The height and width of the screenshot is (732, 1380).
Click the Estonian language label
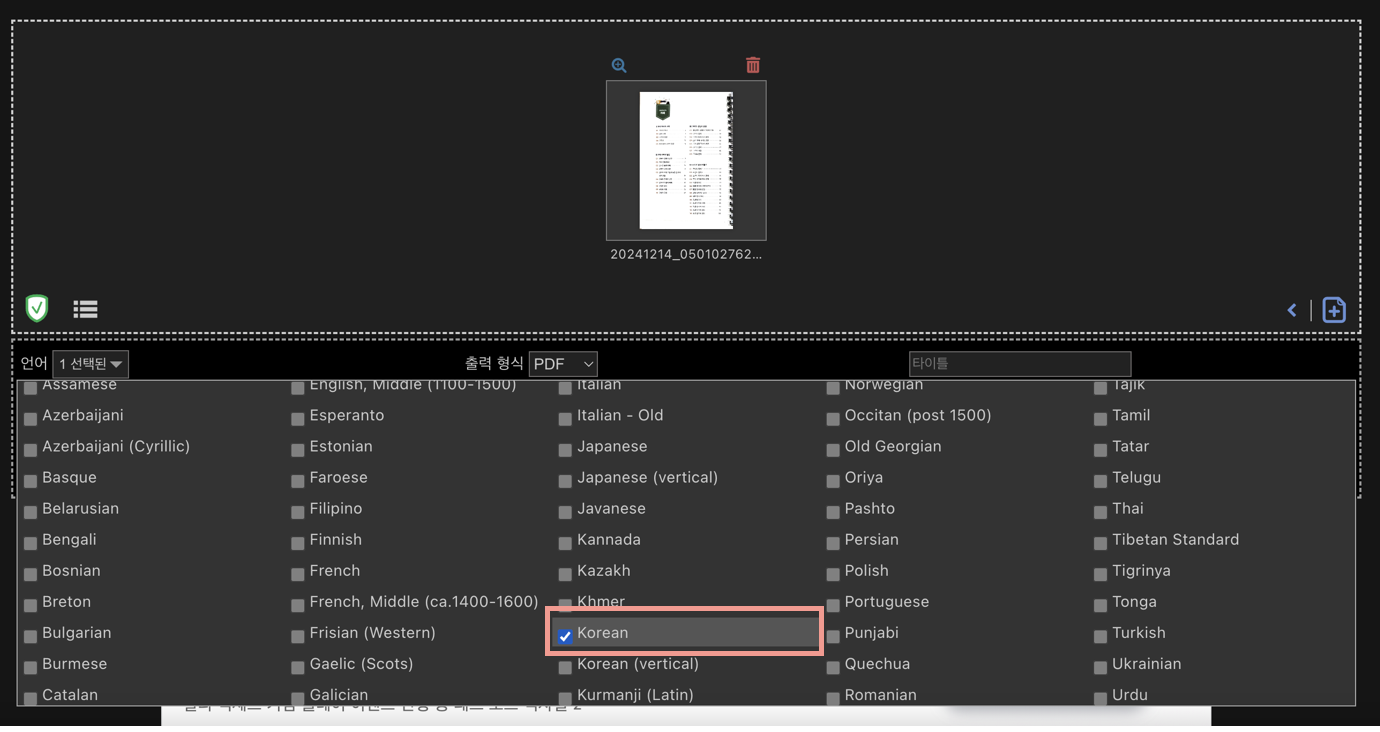341,446
